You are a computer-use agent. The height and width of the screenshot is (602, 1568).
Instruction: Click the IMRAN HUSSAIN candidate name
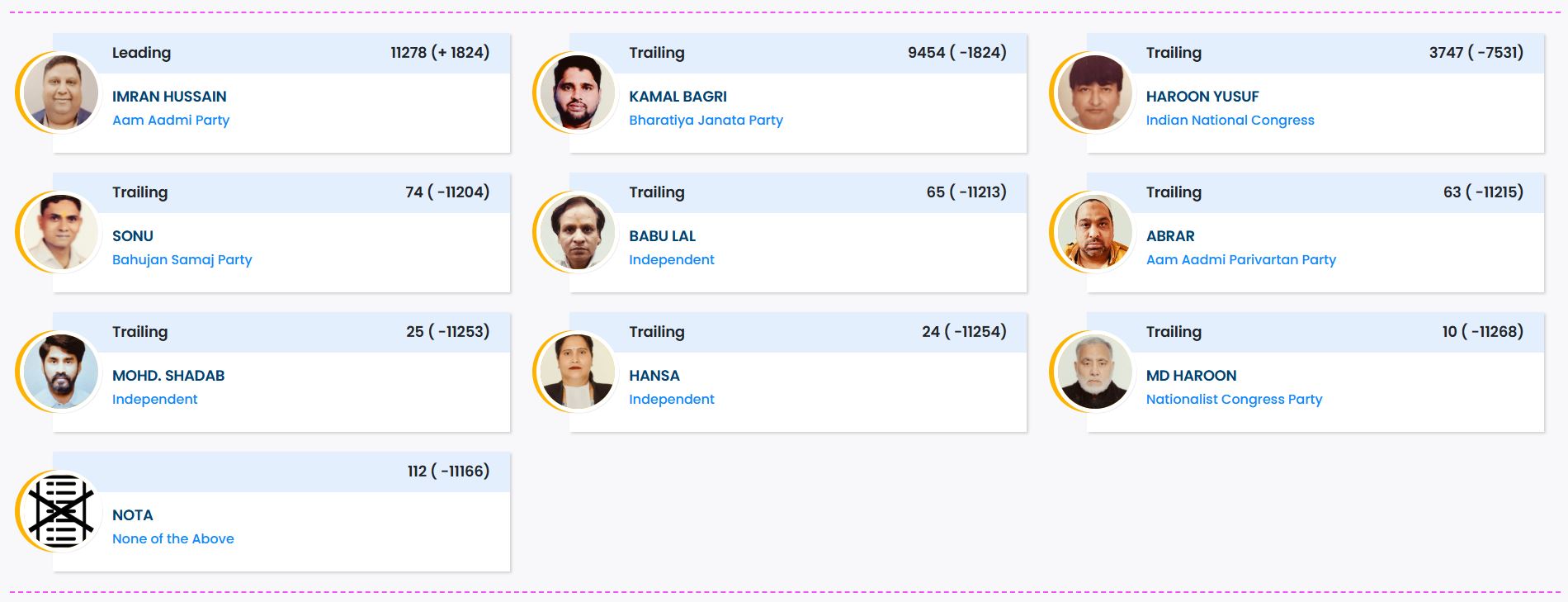coord(169,97)
